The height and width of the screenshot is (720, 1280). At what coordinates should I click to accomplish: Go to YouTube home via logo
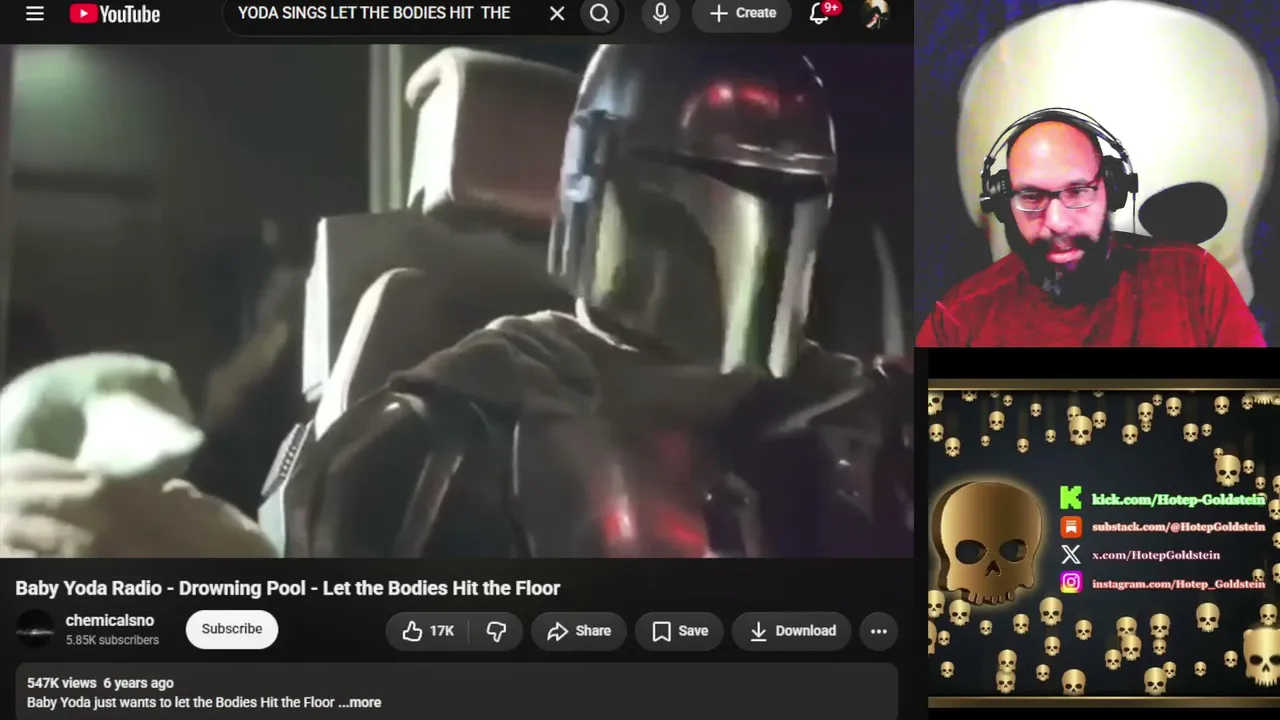pos(115,14)
